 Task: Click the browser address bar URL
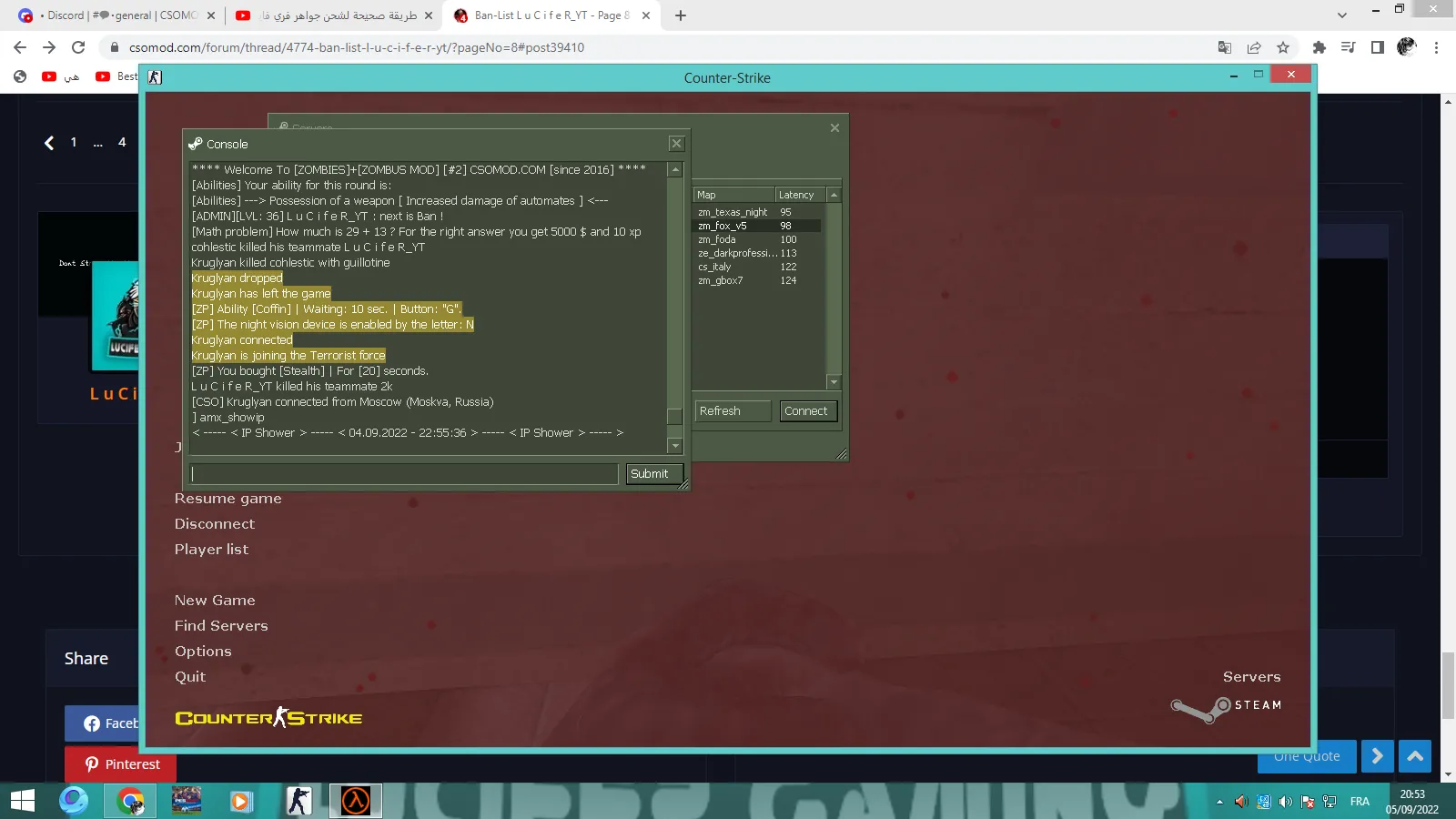pos(357,47)
